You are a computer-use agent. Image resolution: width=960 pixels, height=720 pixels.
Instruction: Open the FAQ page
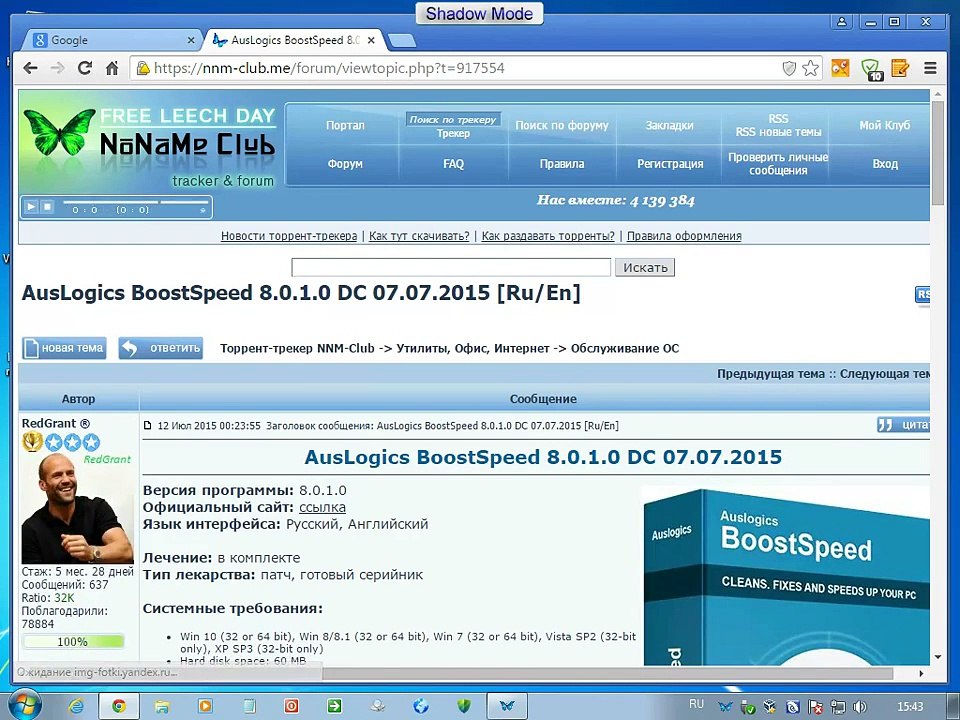click(x=453, y=164)
